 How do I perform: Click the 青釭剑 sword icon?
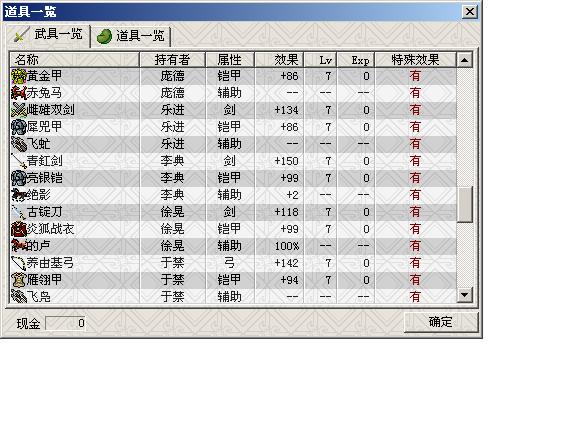click(18, 161)
